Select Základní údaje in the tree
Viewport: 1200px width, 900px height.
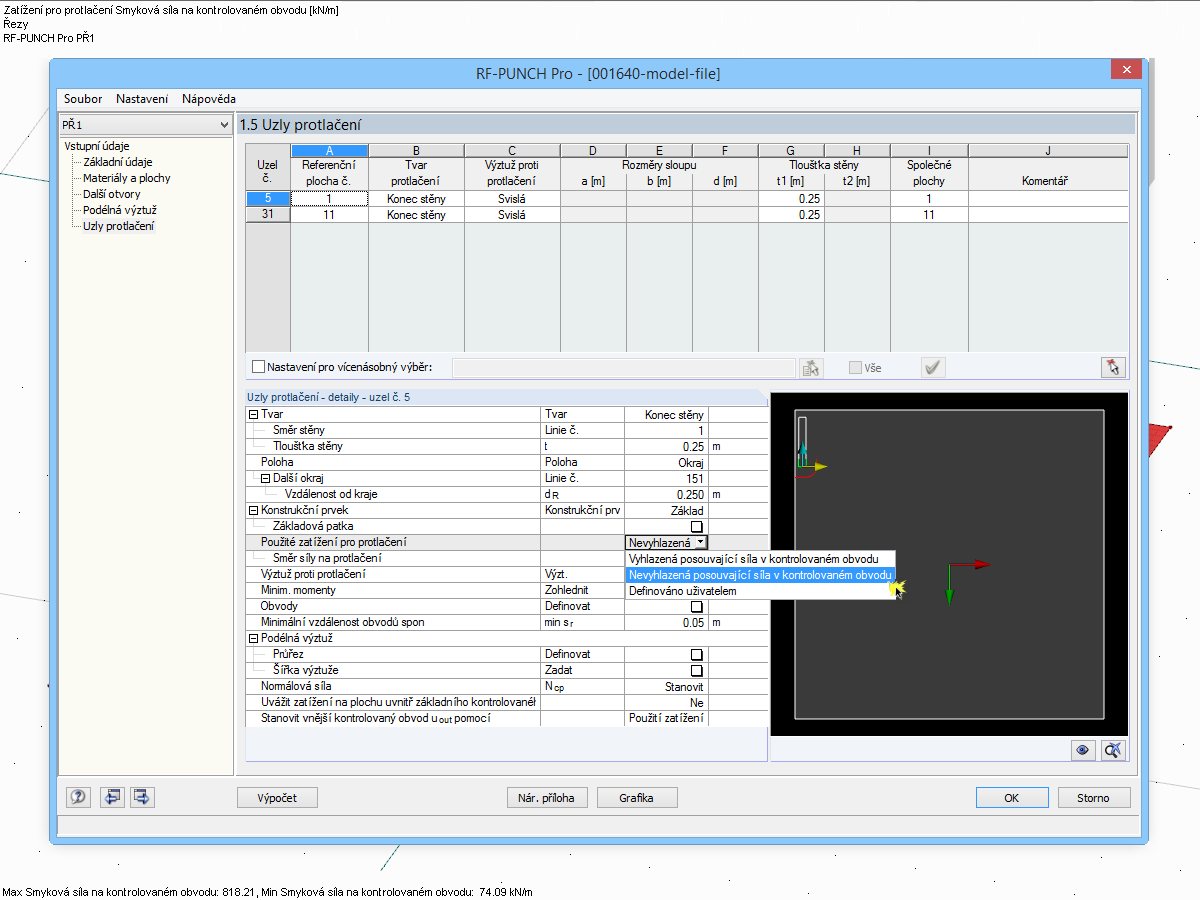(x=118, y=162)
